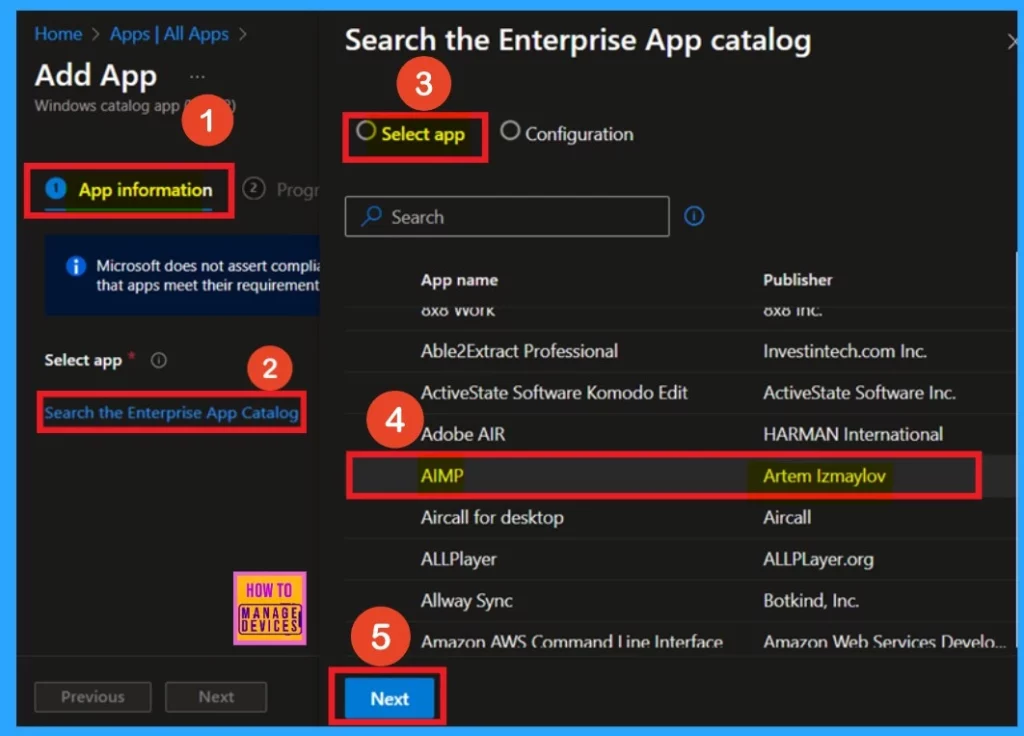The image size is (1024, 736).
Task: Click the grey Next button in the Add App pane
Action: click(216, 697)
